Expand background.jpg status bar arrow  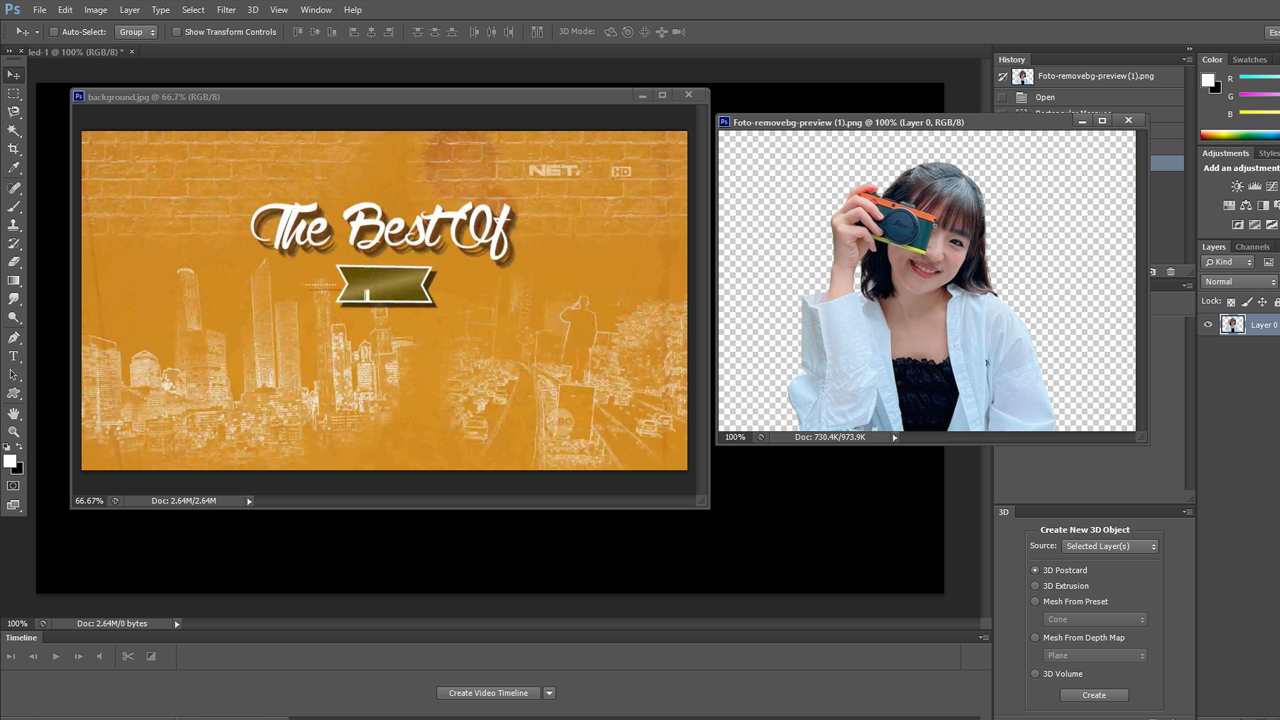pyautogui.click(x=249, y=501)
